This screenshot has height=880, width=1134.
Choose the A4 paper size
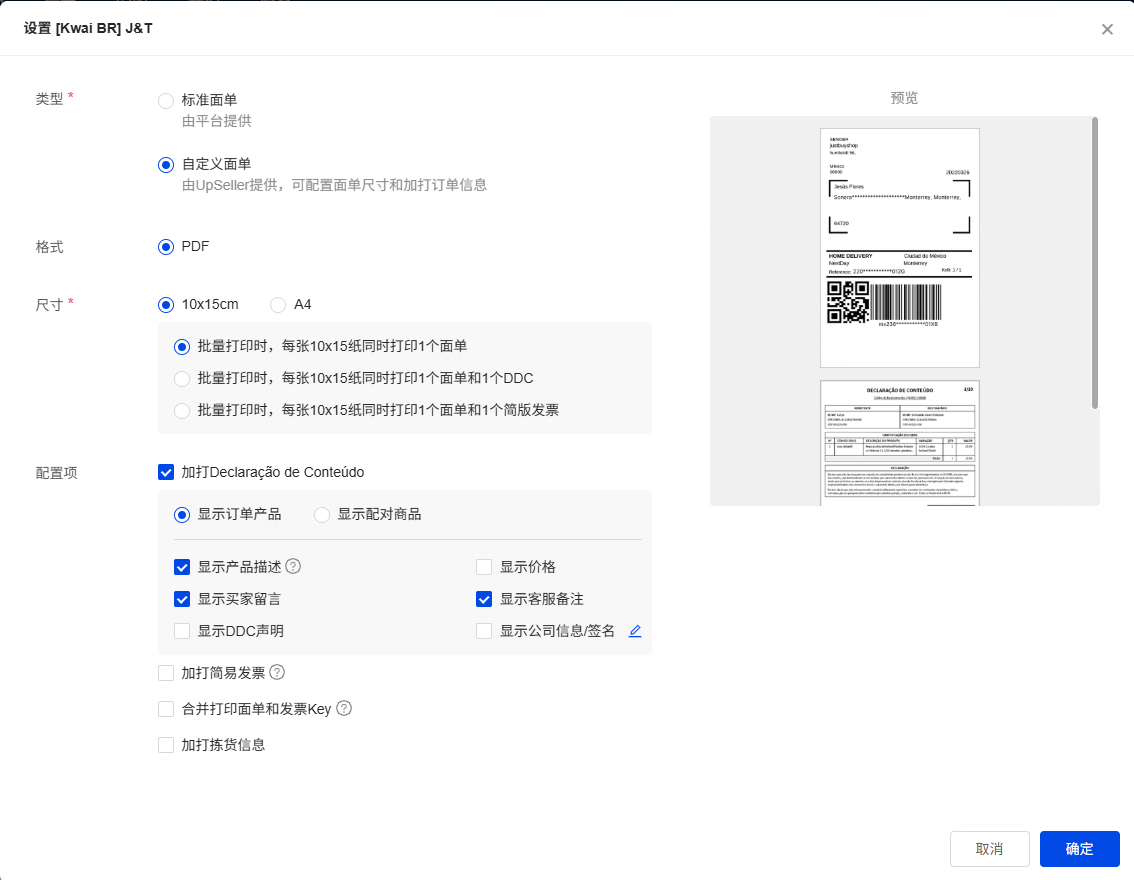pyautogui.click(x=278, y=305)
